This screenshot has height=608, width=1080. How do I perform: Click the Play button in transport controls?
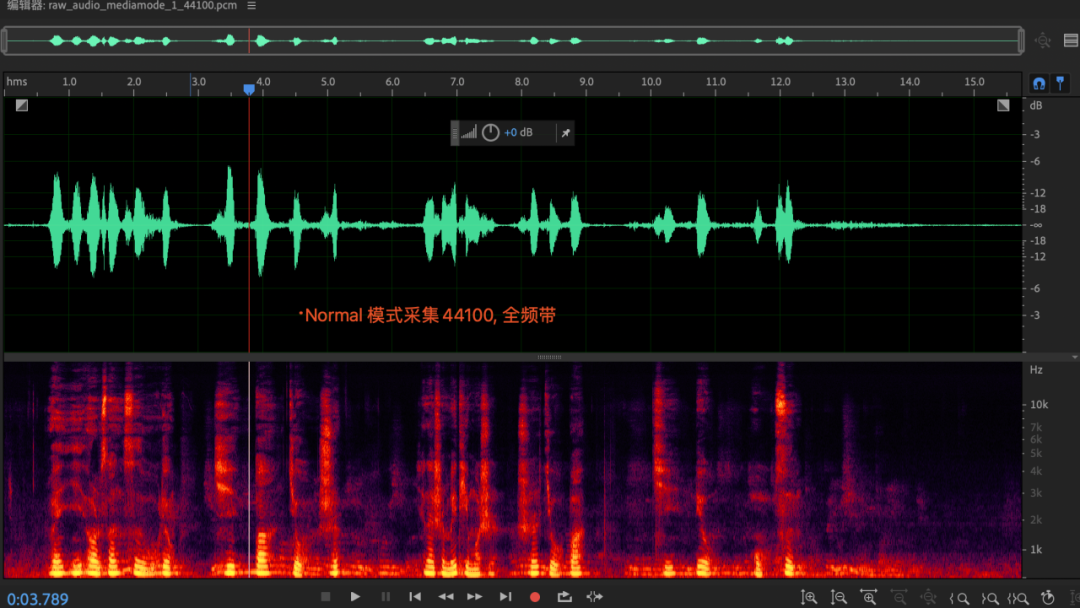(x=355, y=597)
